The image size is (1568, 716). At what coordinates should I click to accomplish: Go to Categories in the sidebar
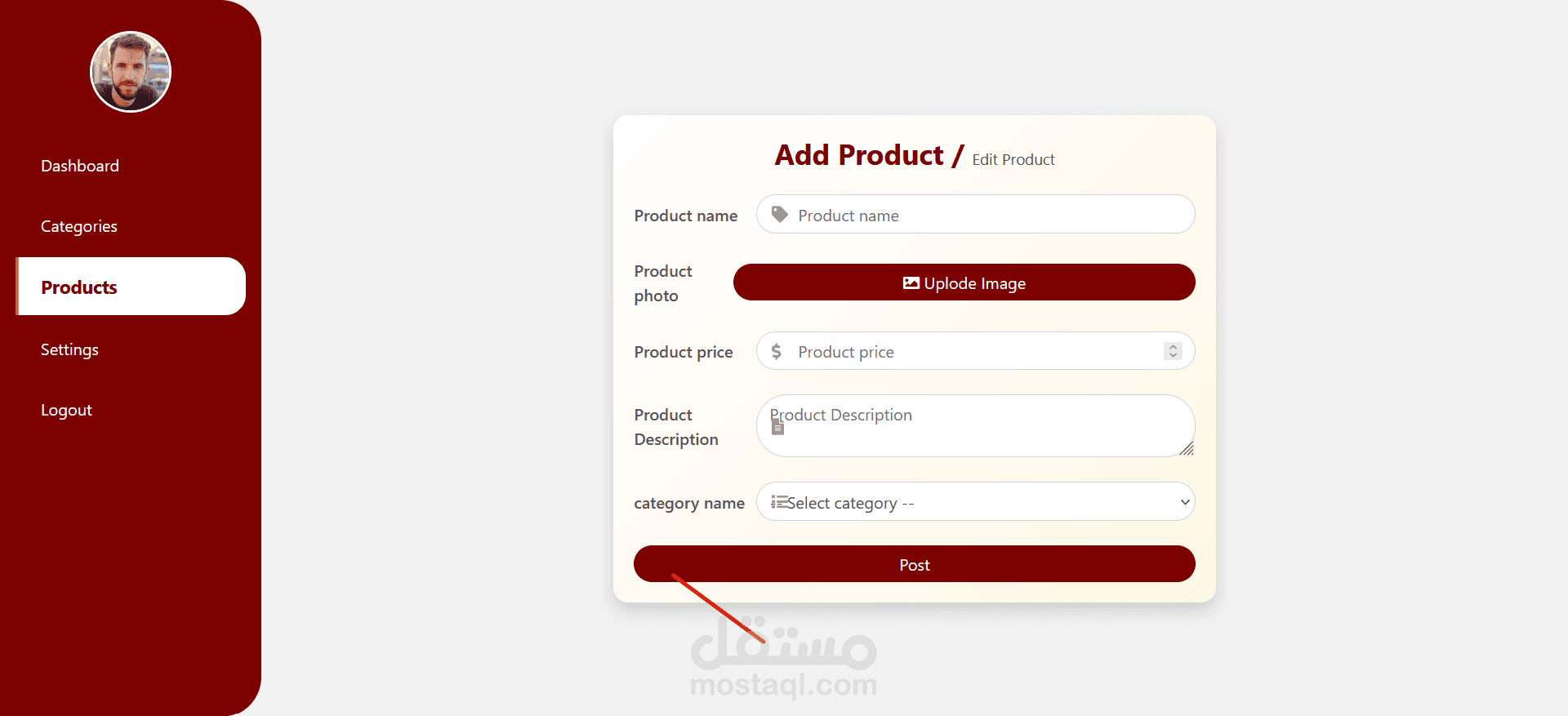click(79, 226)
